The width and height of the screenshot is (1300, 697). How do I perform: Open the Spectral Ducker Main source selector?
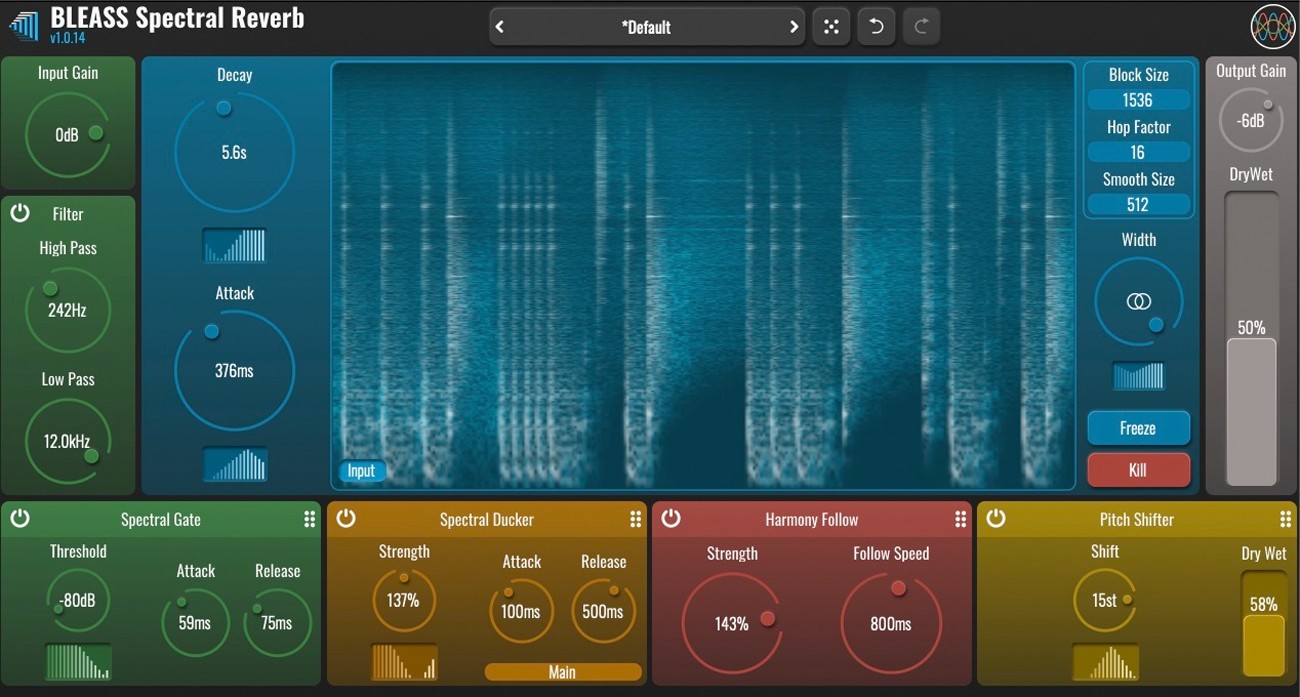562,672
